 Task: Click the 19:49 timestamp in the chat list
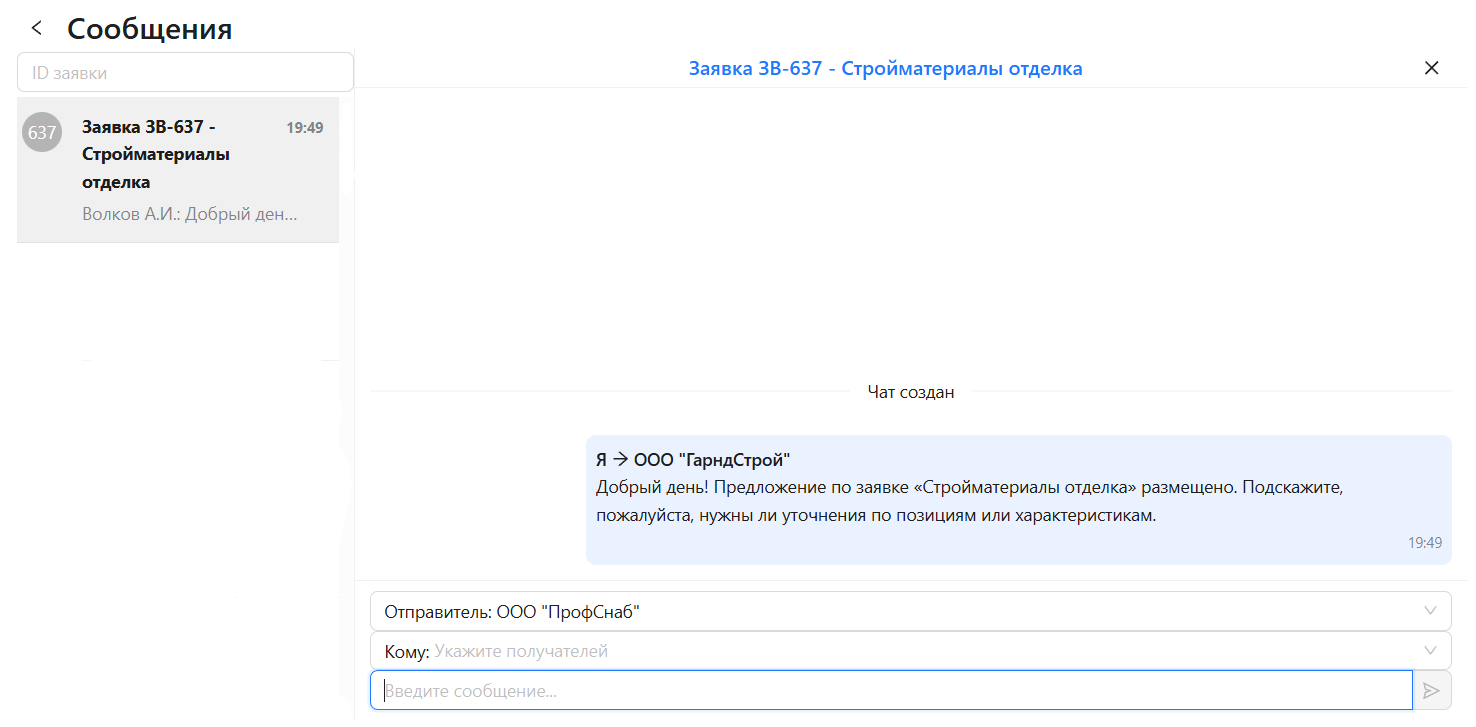[x=305, y=127]
